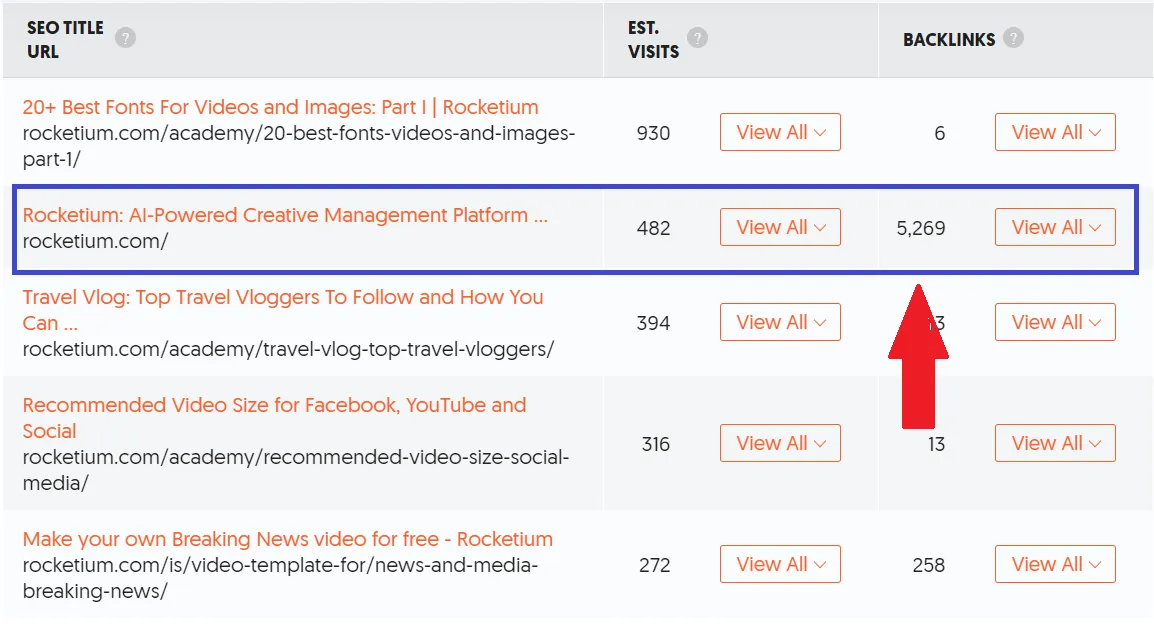This screenshot has height=624, width=1154.
Task: Expand visits View All for Breaking News row
Action: pyautogui.click(x=780, y=564)
